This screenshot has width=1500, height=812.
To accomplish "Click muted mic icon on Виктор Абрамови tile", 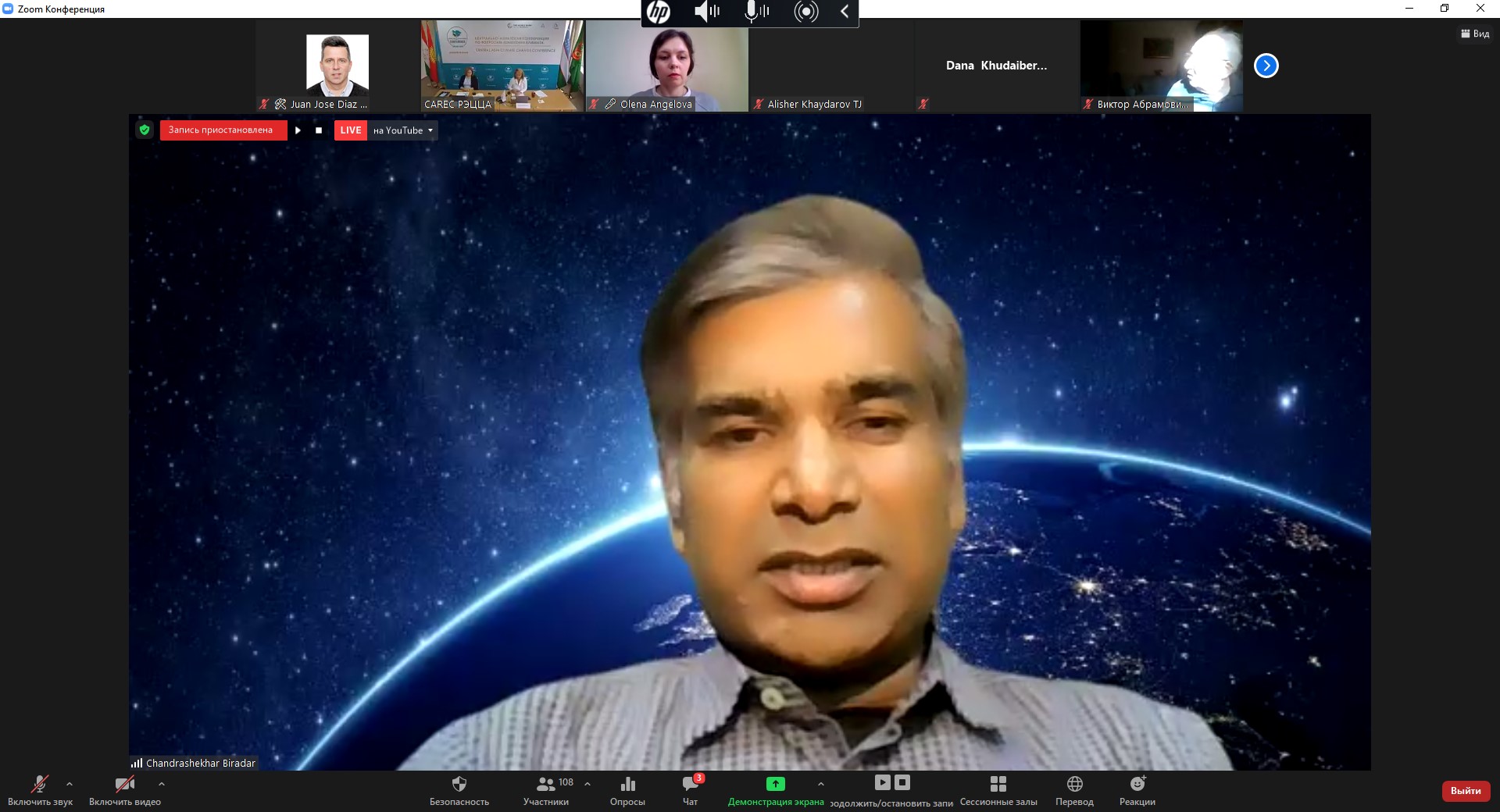I will pyautogui.click(x=1088, y=104).
